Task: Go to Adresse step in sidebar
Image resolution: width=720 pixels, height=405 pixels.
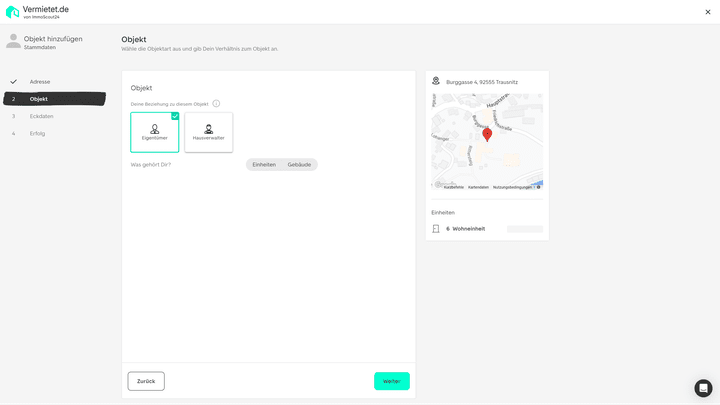Action: (x=40, y=82)
